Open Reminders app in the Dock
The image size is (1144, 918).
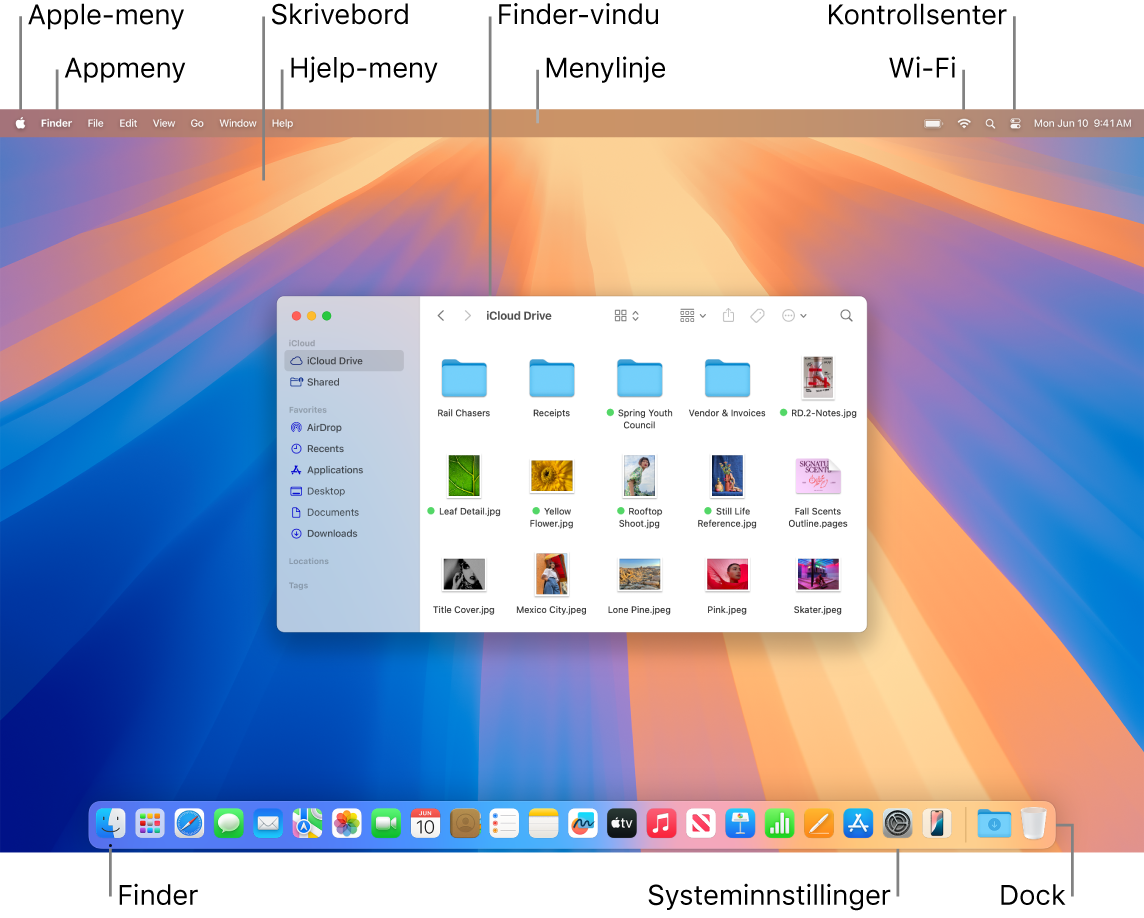point(504,824)
